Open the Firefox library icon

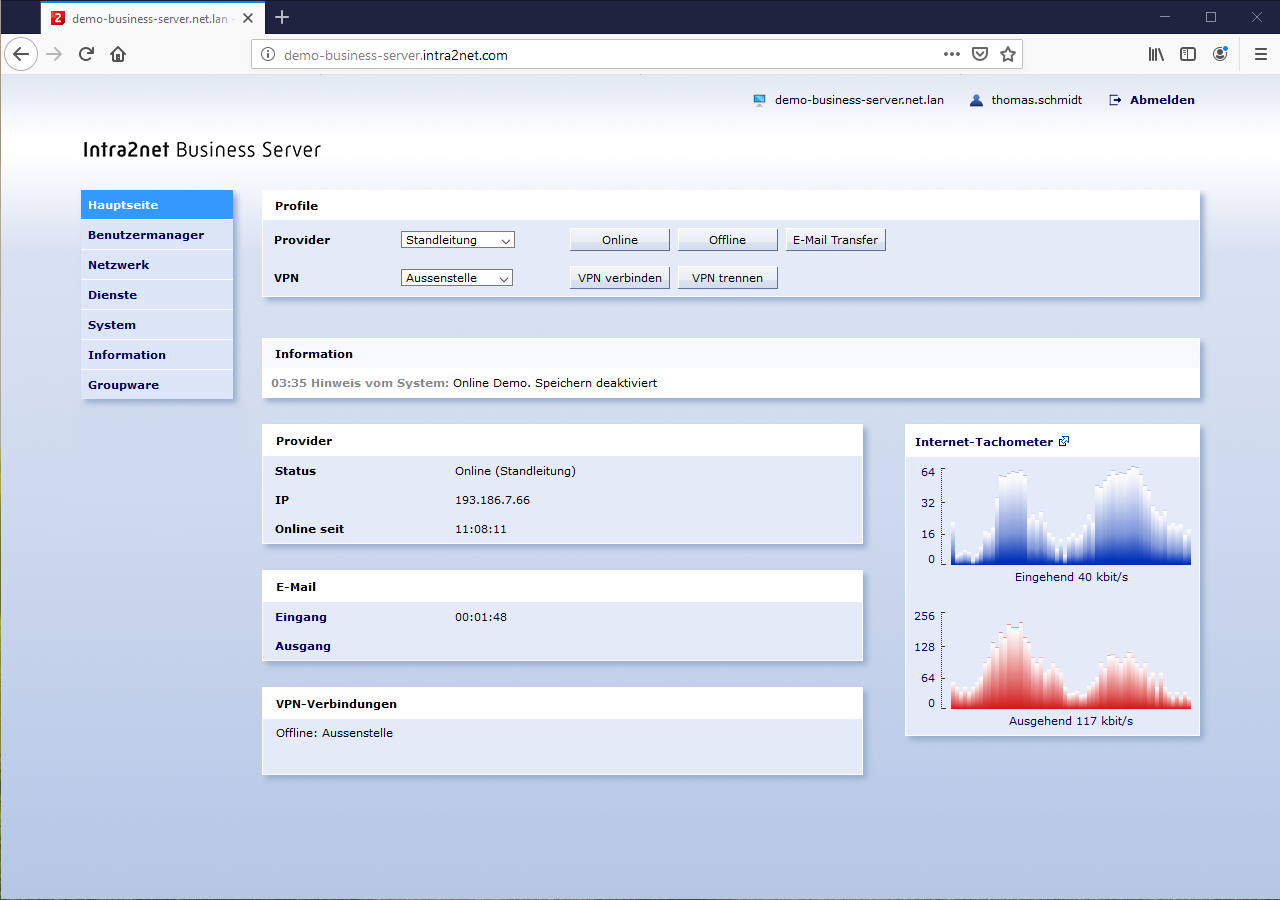pos(1156,54)
